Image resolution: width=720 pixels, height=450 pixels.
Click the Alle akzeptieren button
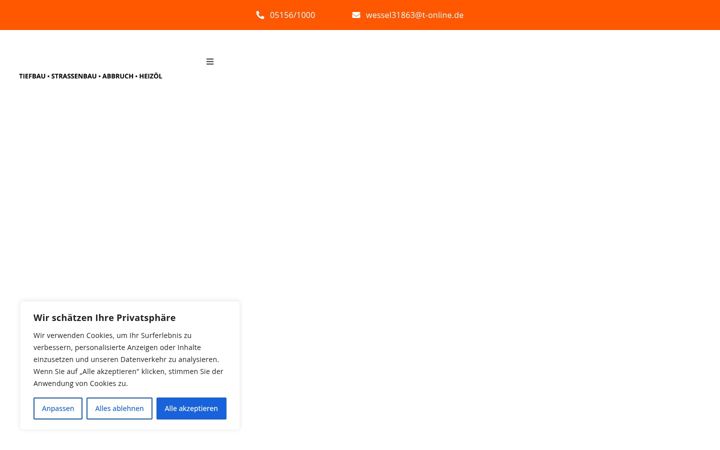pos(191,408)
